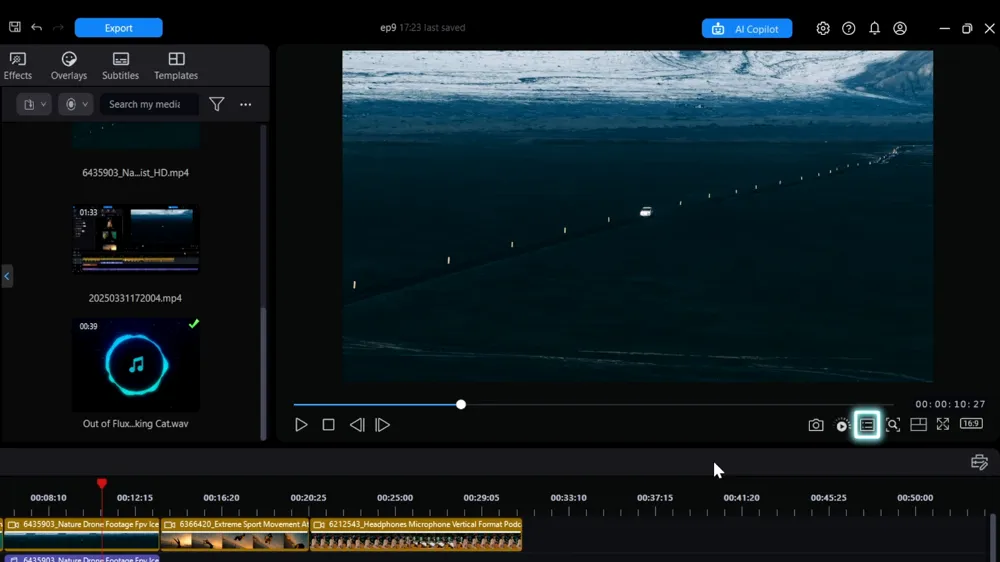This screenshot has height=562, width=1000.
Task: Redo the last action
Action: click(58, 27)
